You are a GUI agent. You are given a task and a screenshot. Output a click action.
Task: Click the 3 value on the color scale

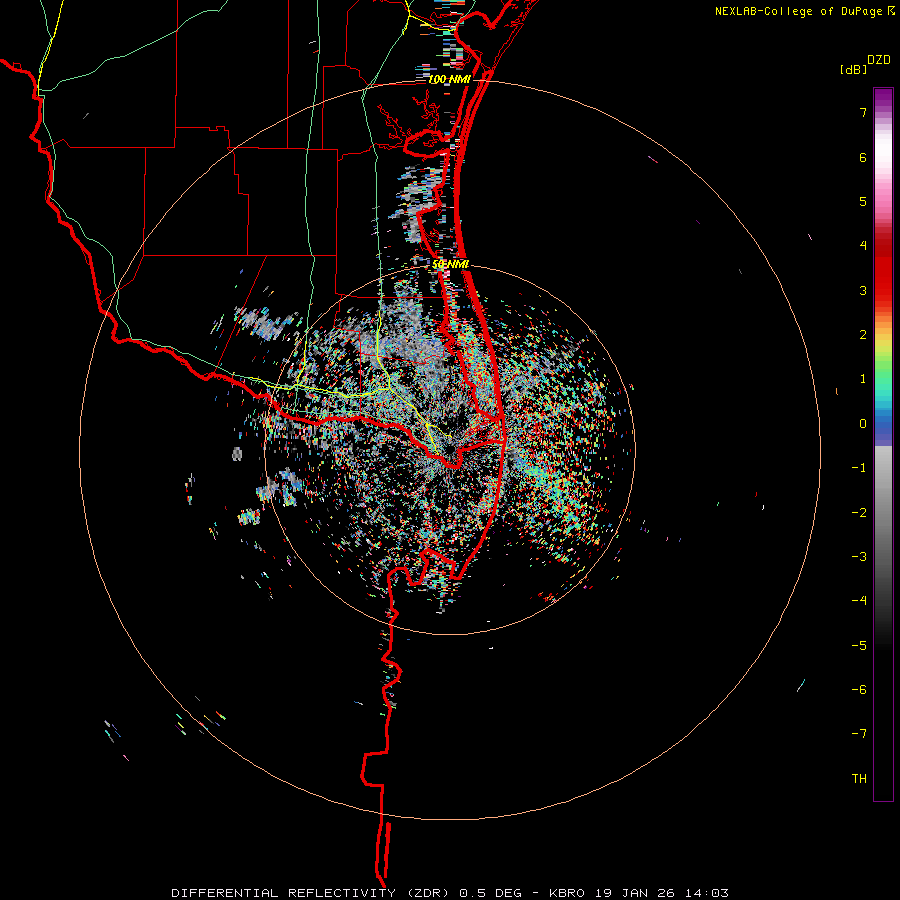[863, 290]
